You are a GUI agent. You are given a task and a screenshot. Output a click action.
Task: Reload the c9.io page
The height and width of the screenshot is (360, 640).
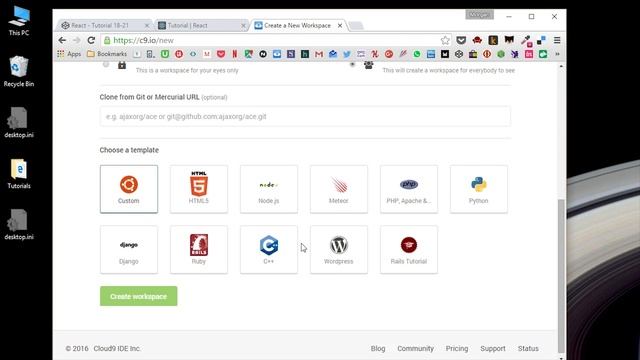point(91,40)
